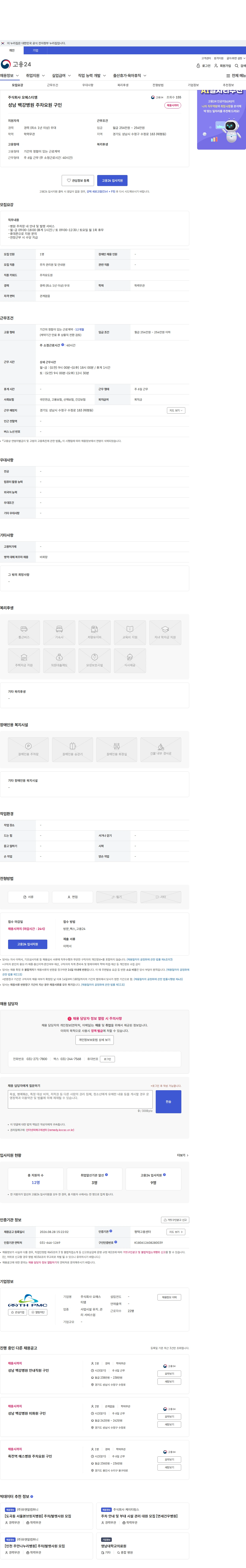
Task: Click 채용정보 더보기 button
Action: (x=169, y=1297)
